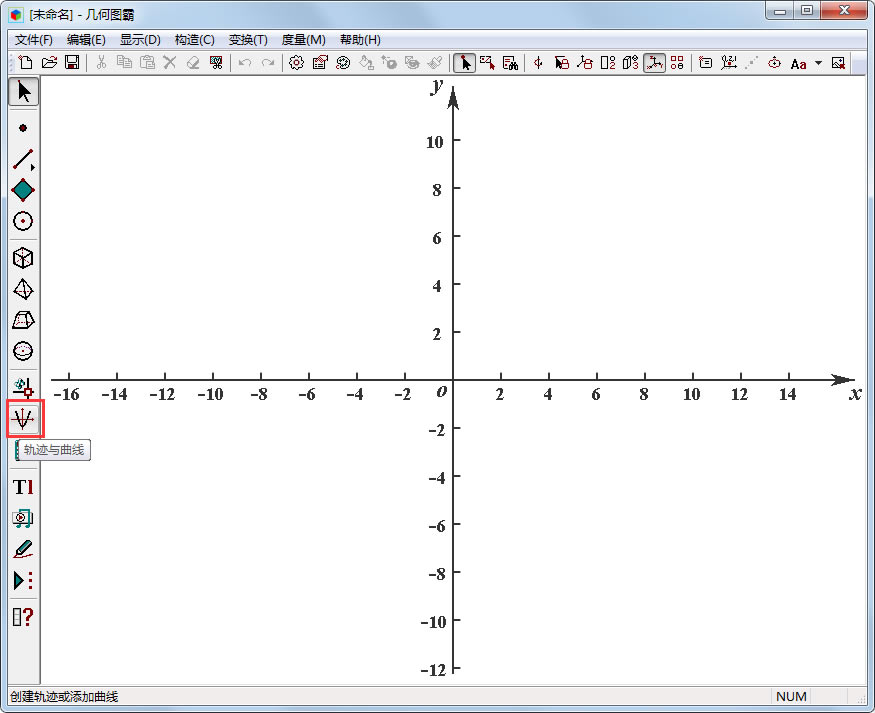Select the line segment tool
Viewport: 875px width, 713px height.
point(21,159)
